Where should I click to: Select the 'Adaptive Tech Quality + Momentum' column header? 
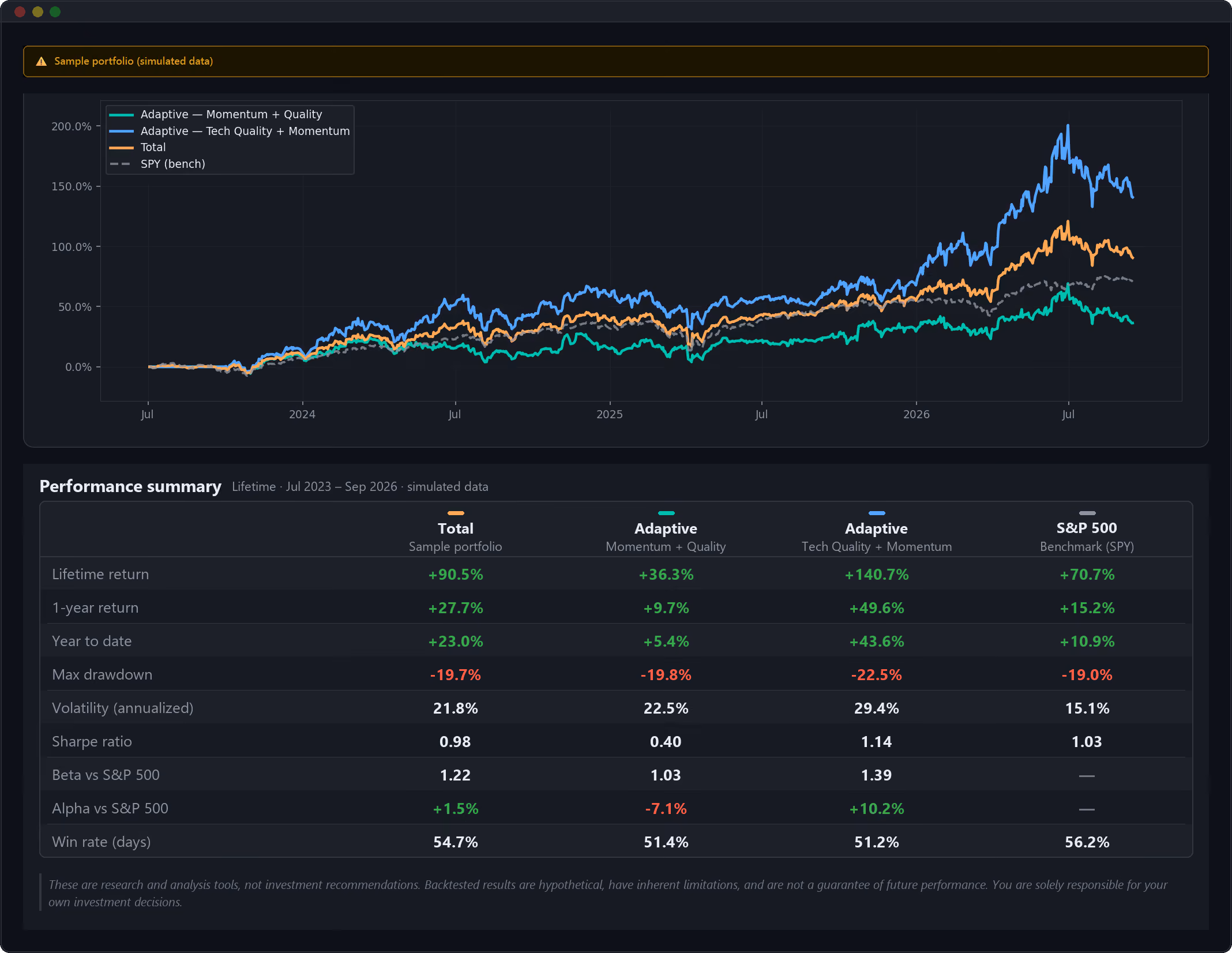[877, 537]
